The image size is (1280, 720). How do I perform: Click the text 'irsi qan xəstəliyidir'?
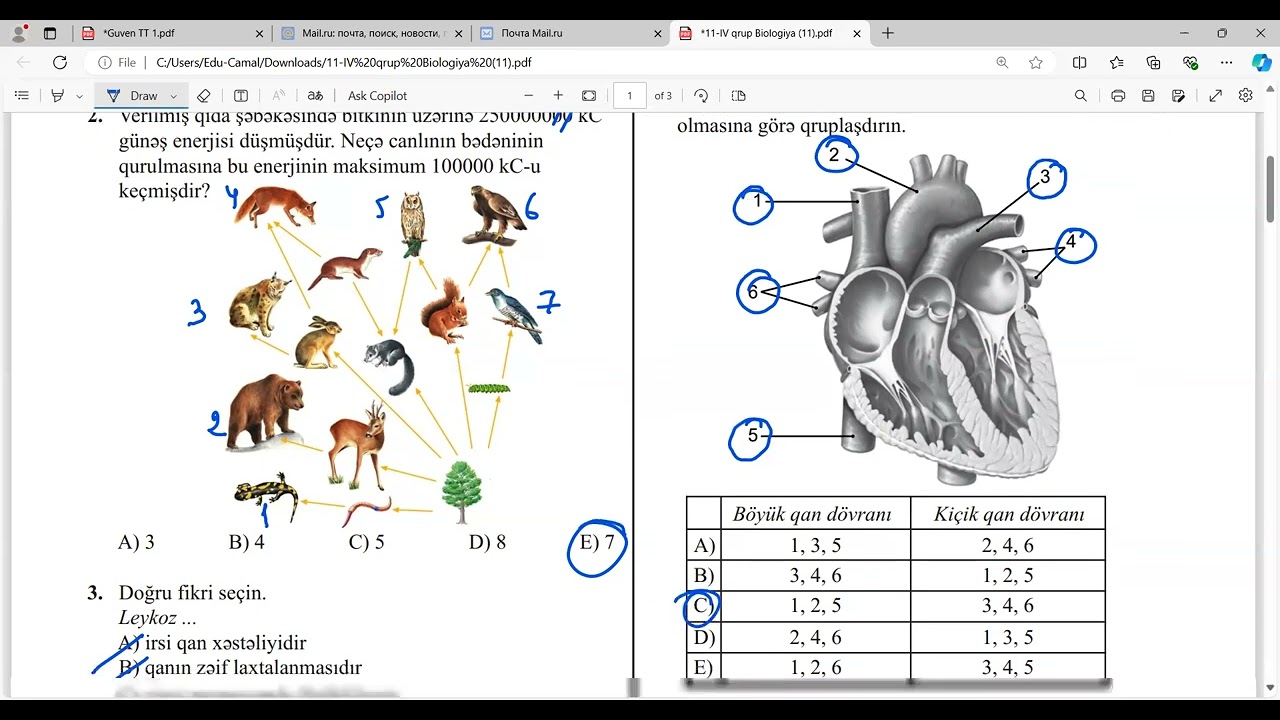226,643
